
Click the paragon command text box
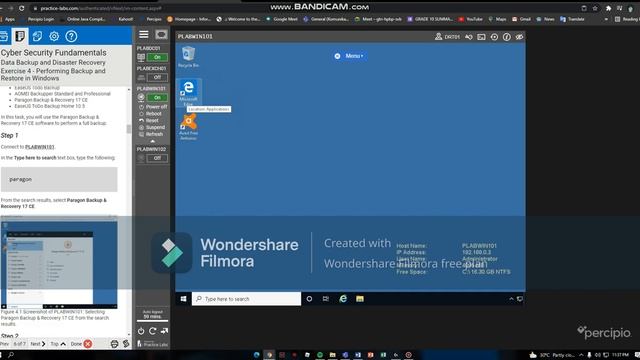59,179
